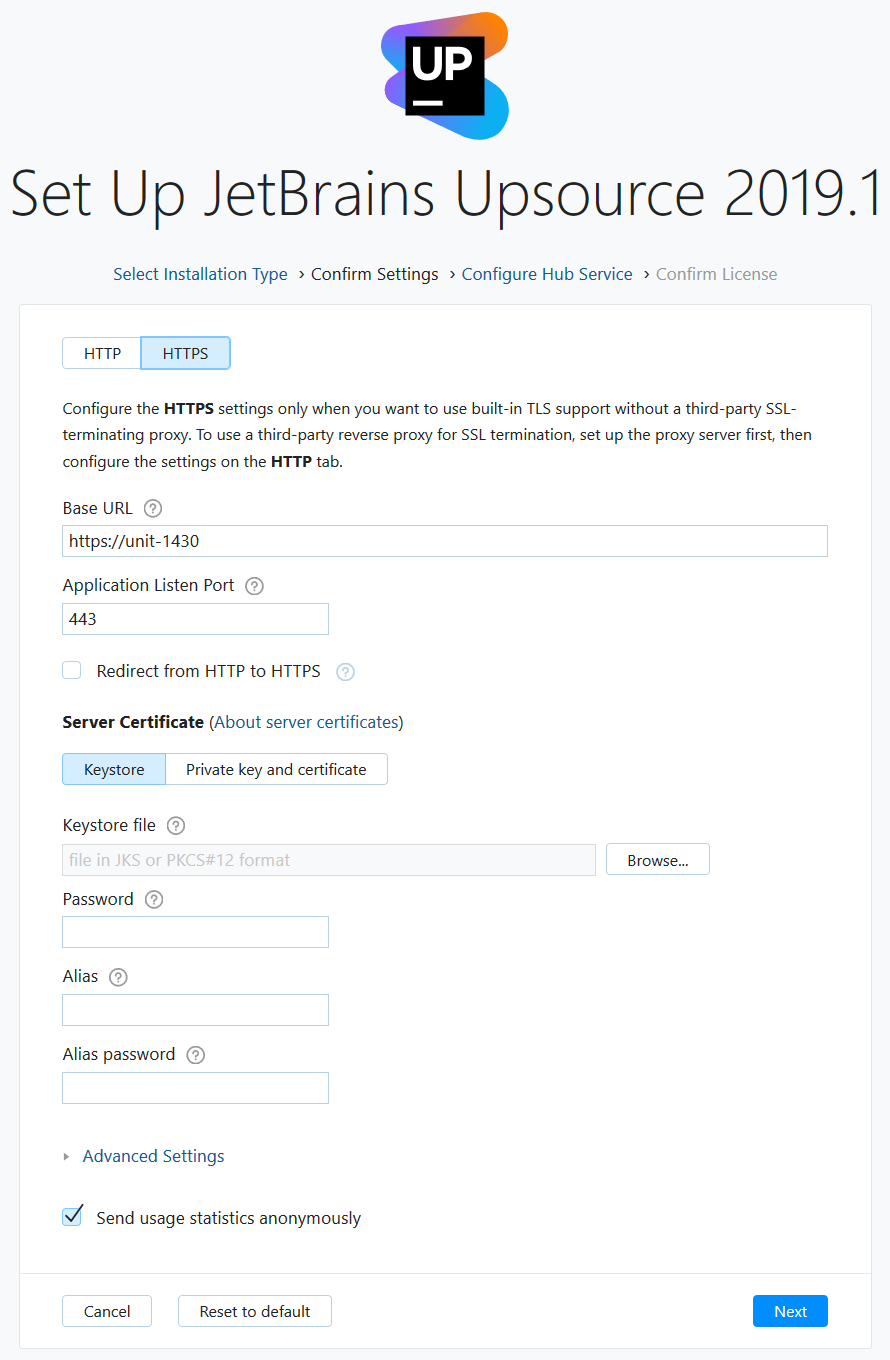Click Browse to pick keystore file
This screenshot has width=890, height=1360.
pos(657,860)
